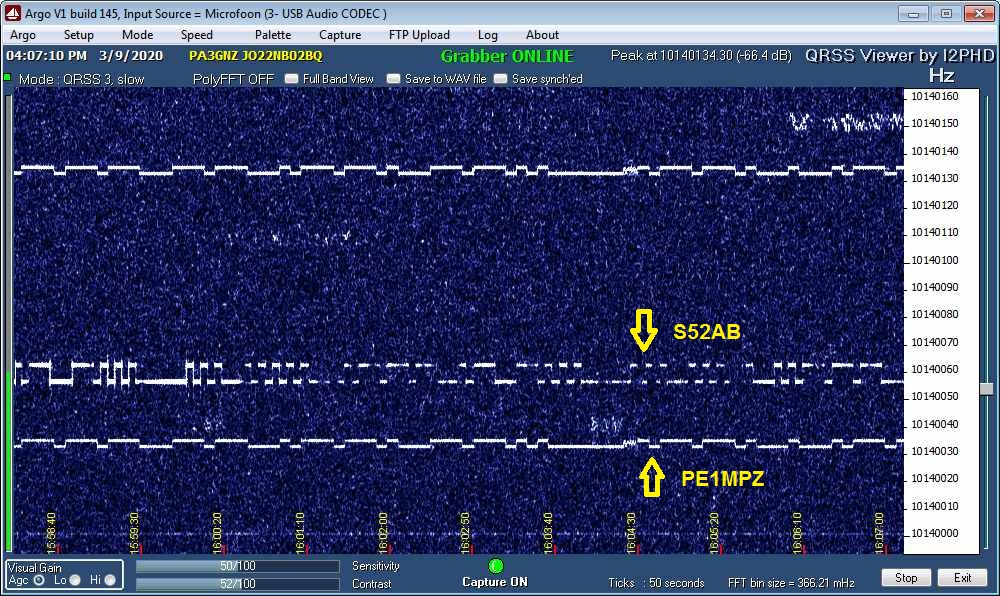Image resolution: width=1000 pixels, height=596 pixels.
Task: Open the Palette menu
Action: pos(272,34)
